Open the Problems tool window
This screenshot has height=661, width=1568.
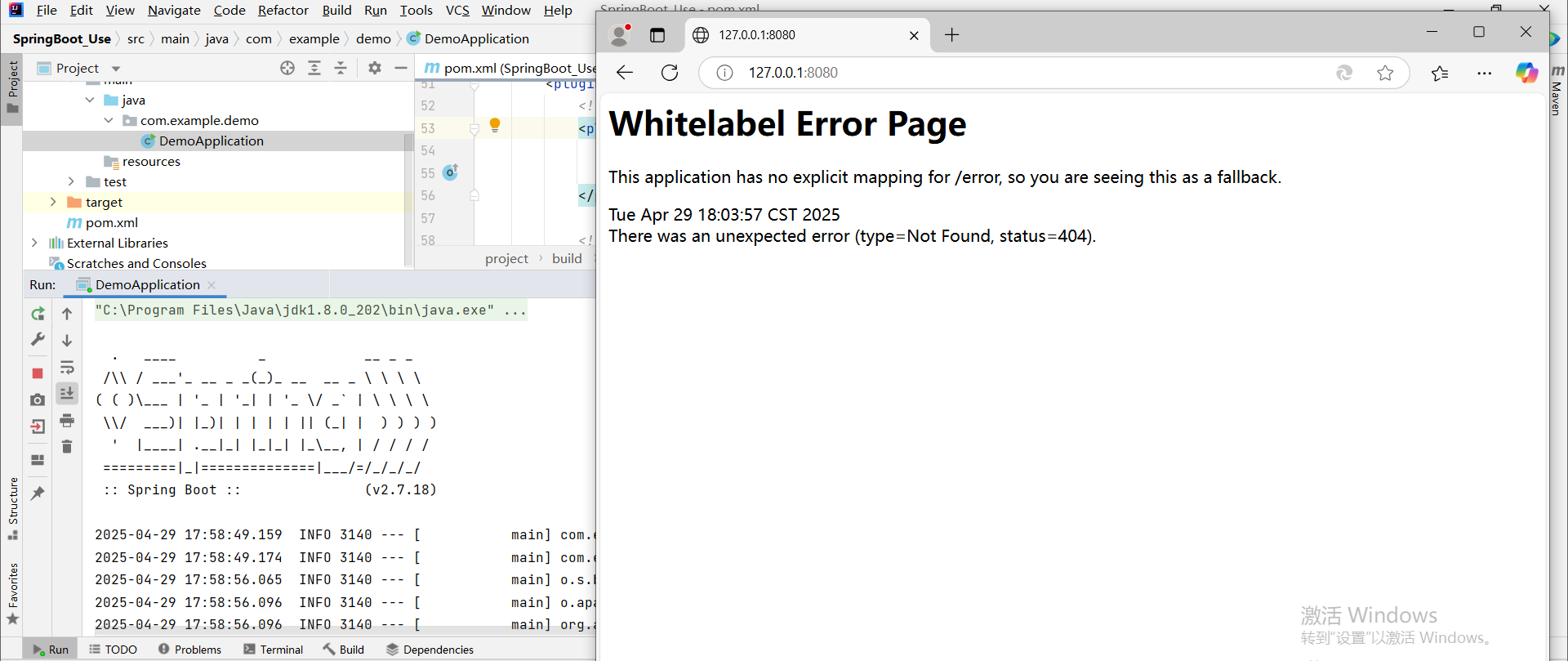coord(189,650)
